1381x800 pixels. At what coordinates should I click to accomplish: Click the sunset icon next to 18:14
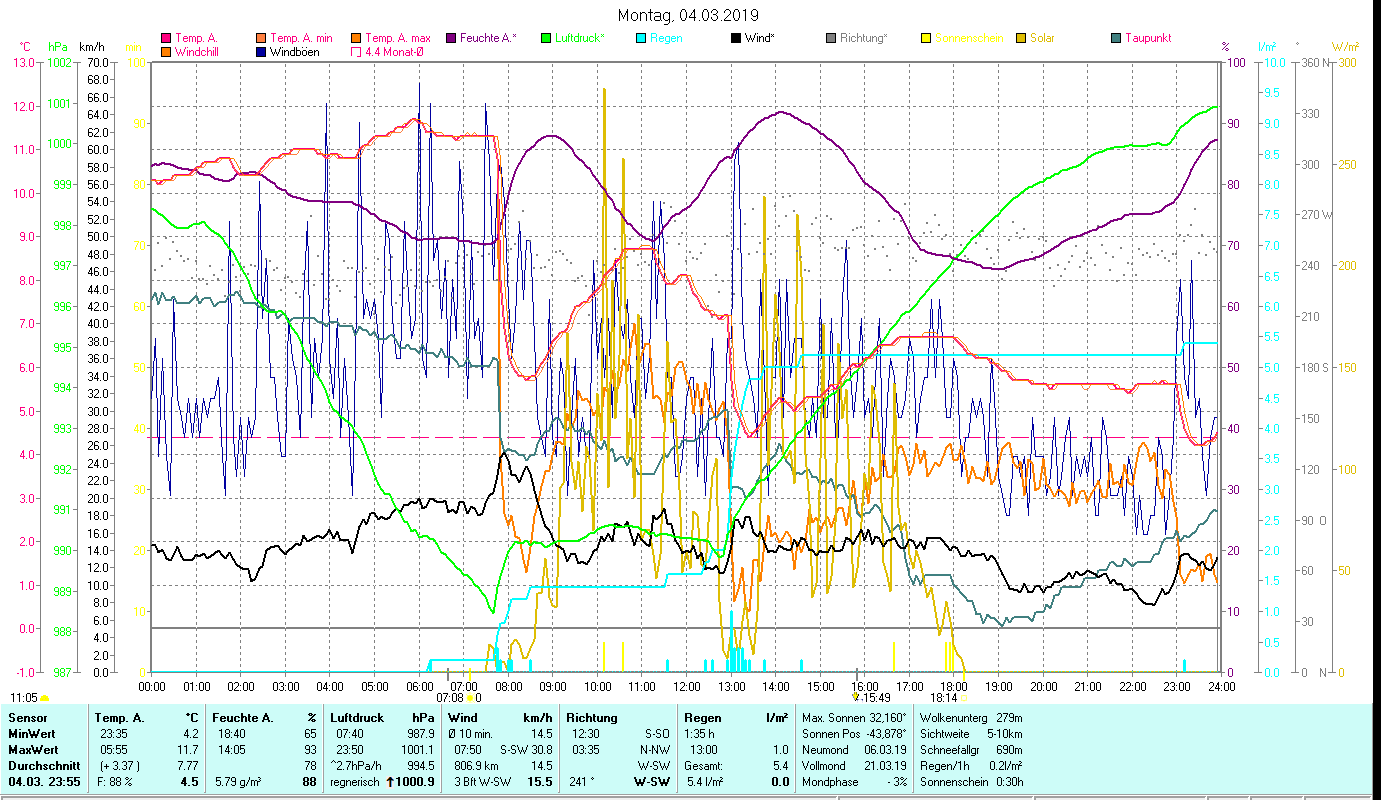coord(965,698)
